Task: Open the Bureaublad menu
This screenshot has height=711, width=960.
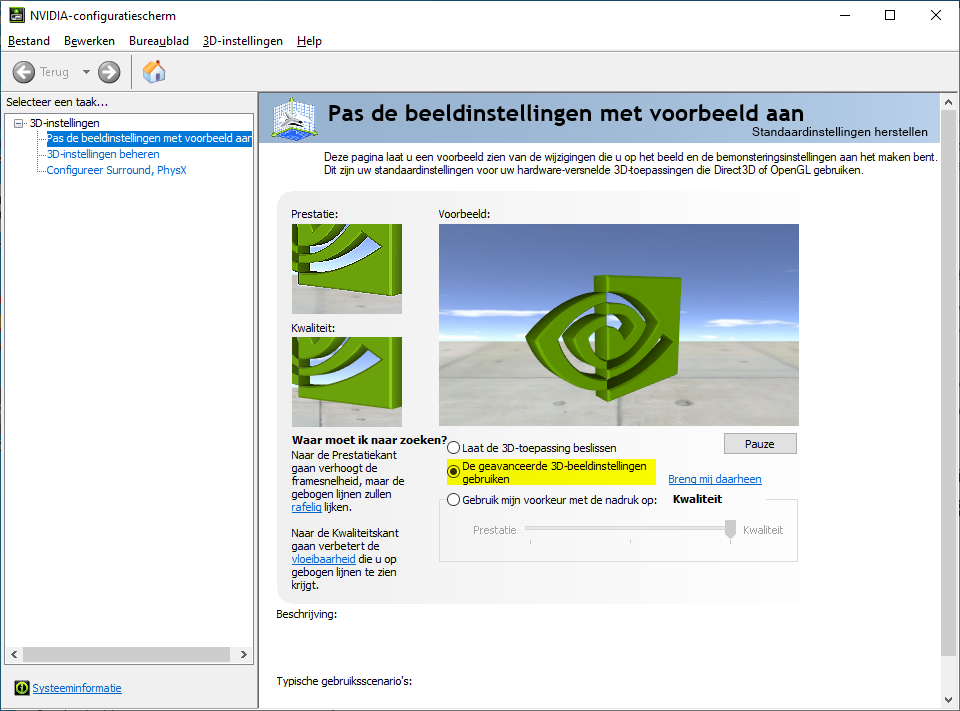Action: pyautogui.click(x=159, y=41)
